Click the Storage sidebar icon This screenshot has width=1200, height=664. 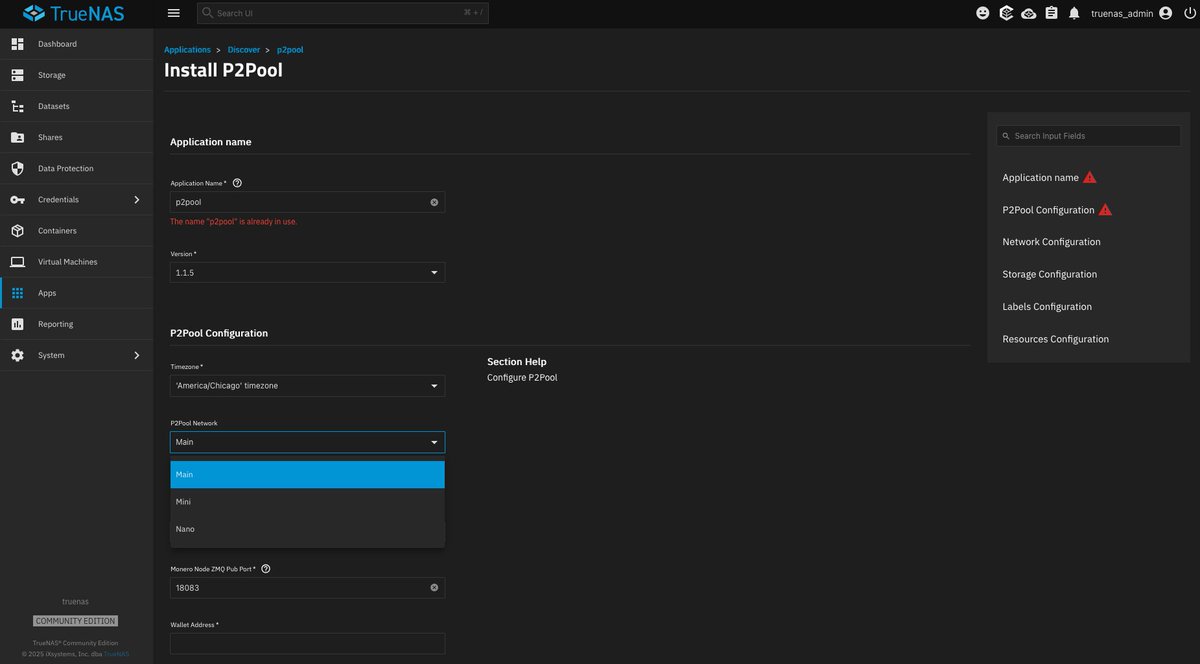click(x=17, y=75)
